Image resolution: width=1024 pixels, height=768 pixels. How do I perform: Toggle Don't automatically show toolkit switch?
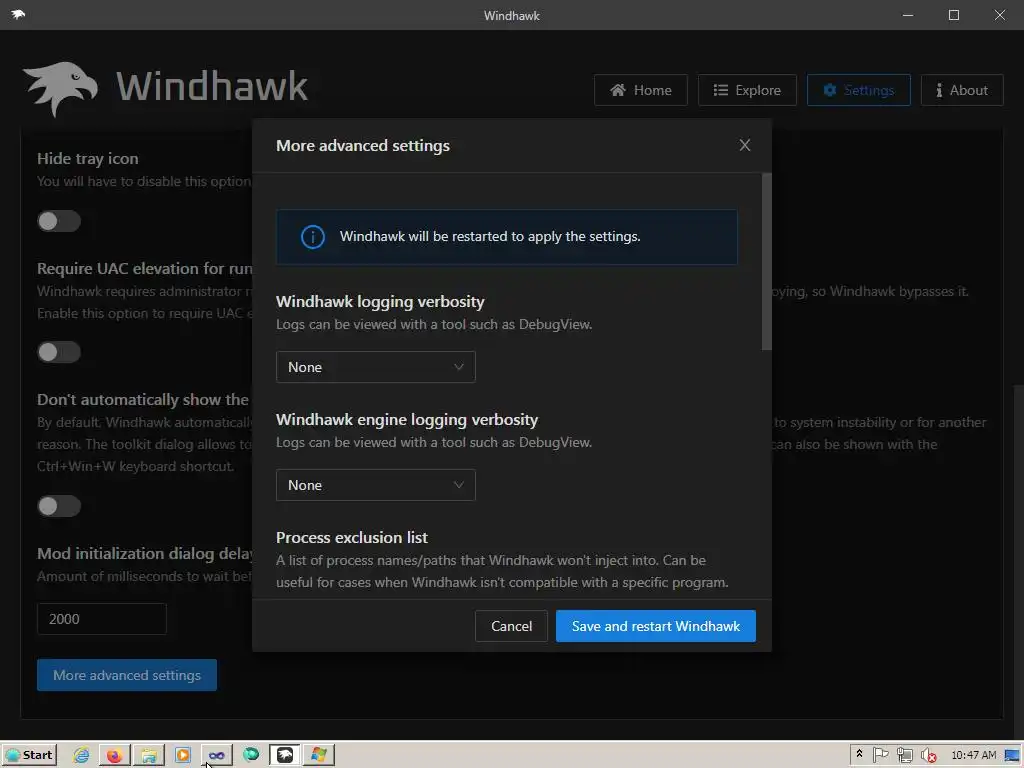click(x=59, y=506)
